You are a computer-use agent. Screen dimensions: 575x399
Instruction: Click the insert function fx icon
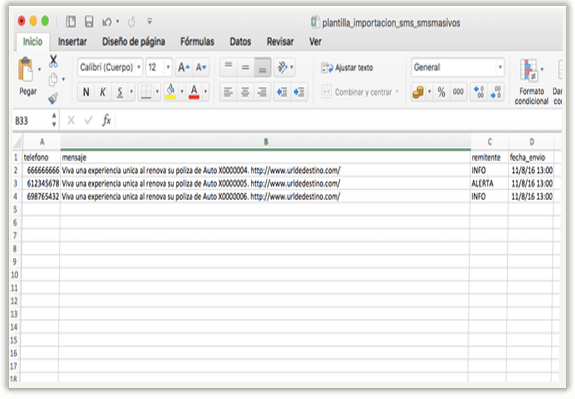pyautogui.click(x=106, y=120)
